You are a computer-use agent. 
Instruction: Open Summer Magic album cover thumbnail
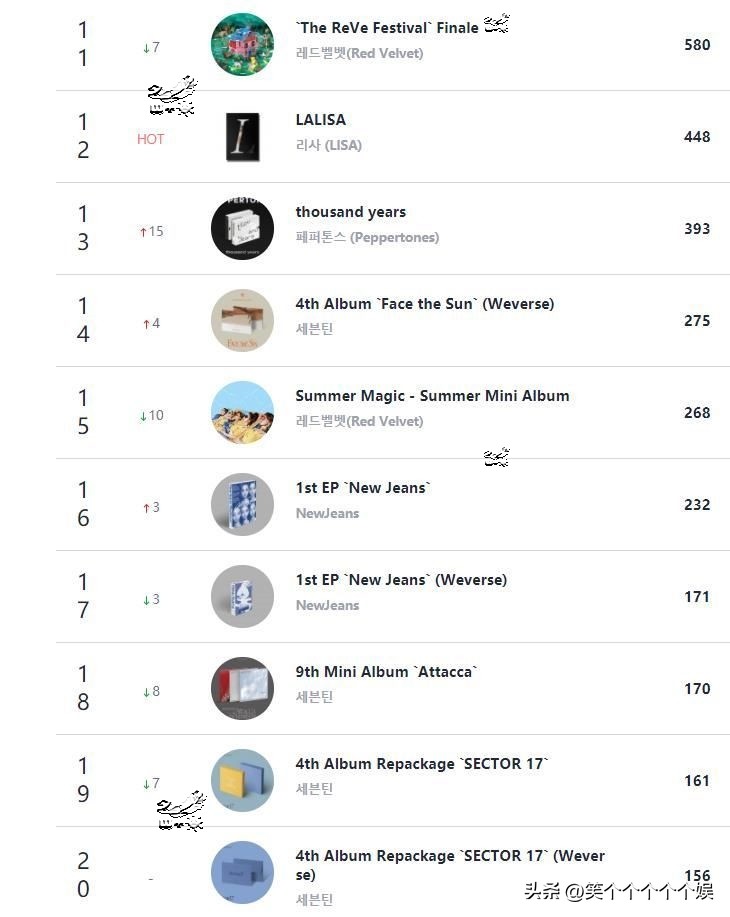[x=242, y=412]
